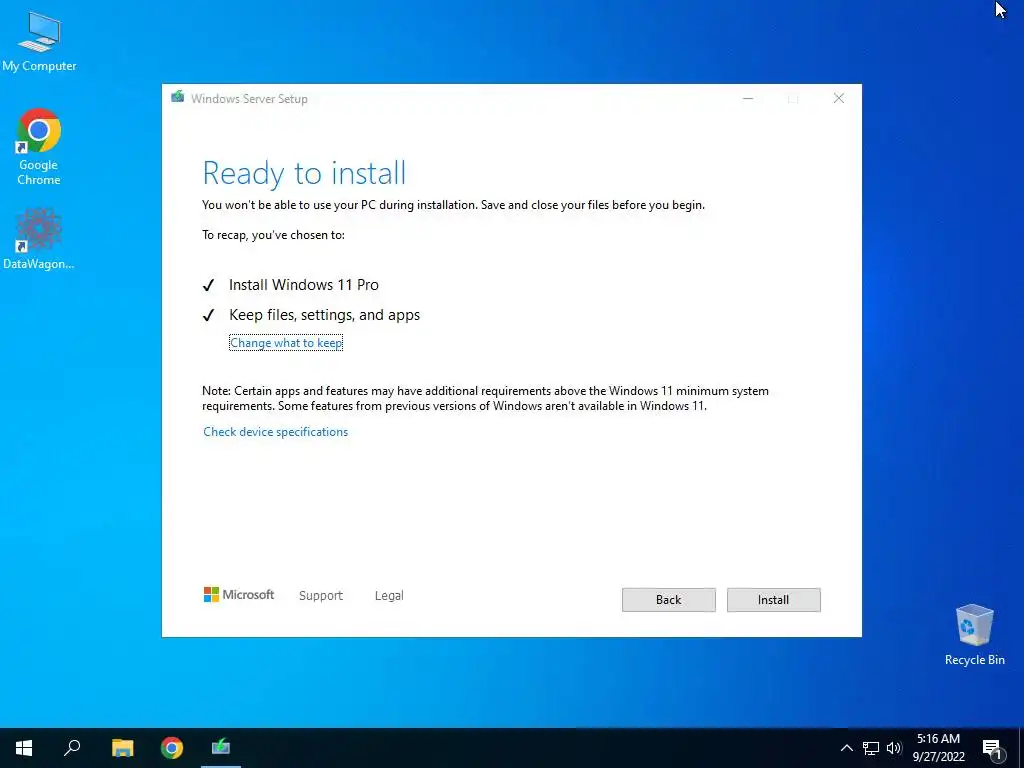Close the Windows Server Setup window

[x=839, y=99]
